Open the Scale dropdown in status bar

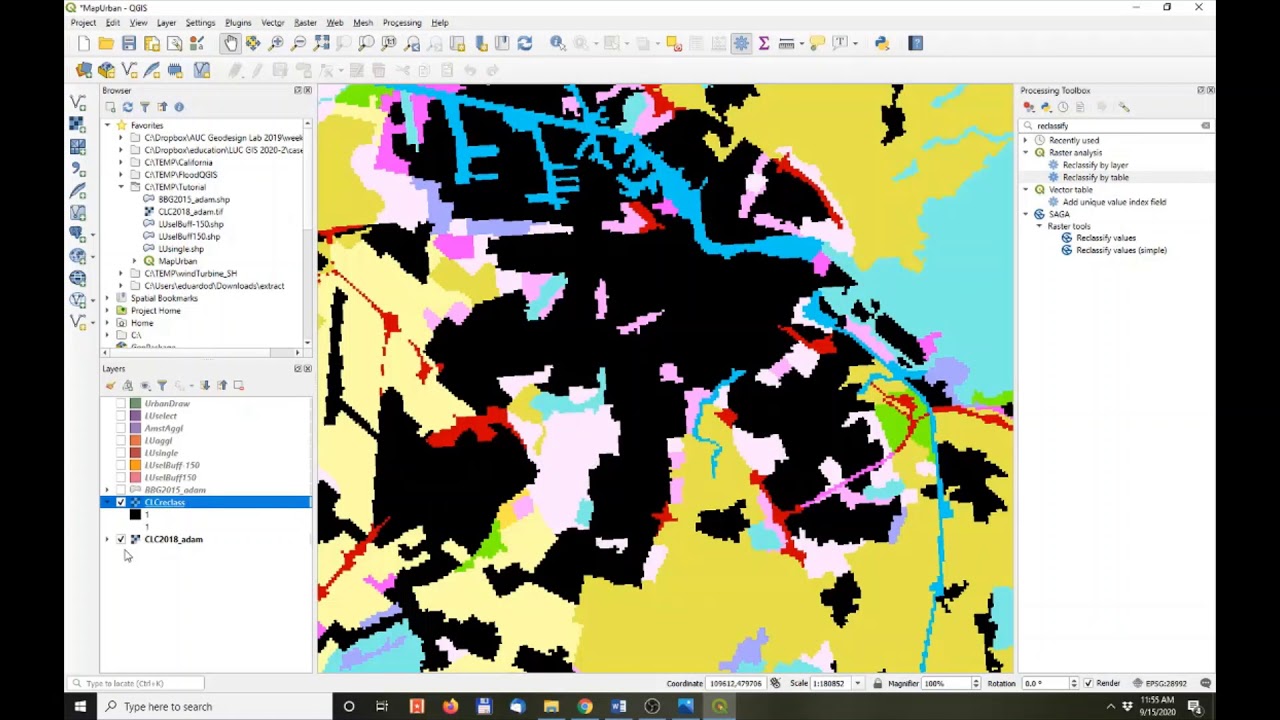tap(857, 683)
